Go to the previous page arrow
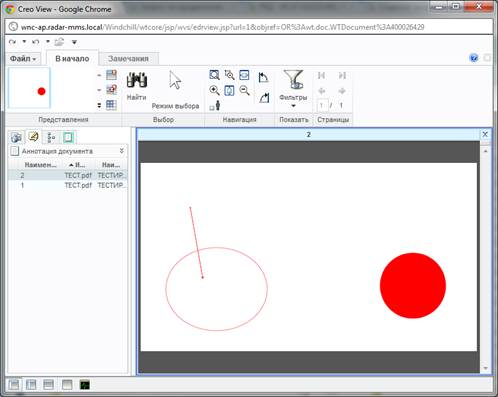498x397 pixels. 322,91
